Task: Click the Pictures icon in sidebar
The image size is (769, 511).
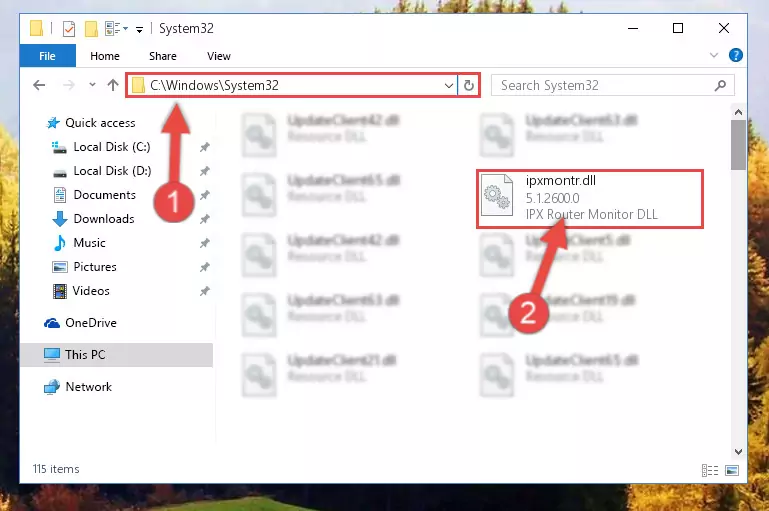Action: click(x=60, y=267)
